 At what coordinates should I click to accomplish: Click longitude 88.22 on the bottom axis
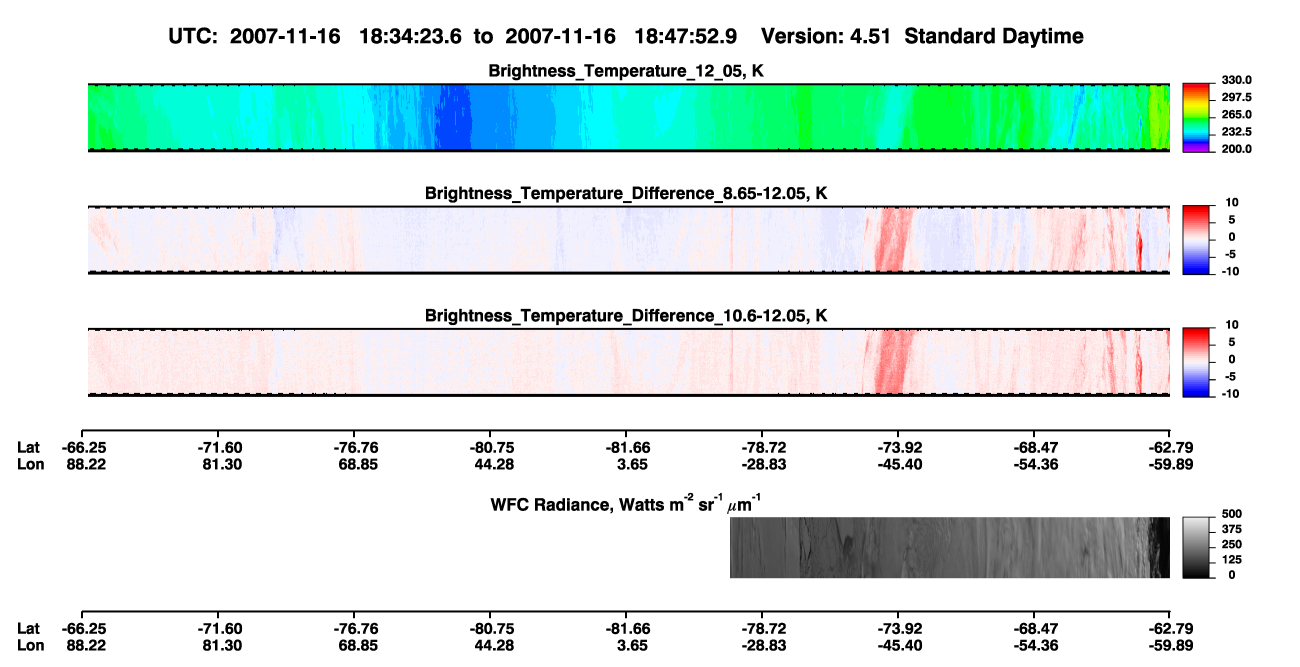coord(85,644)
